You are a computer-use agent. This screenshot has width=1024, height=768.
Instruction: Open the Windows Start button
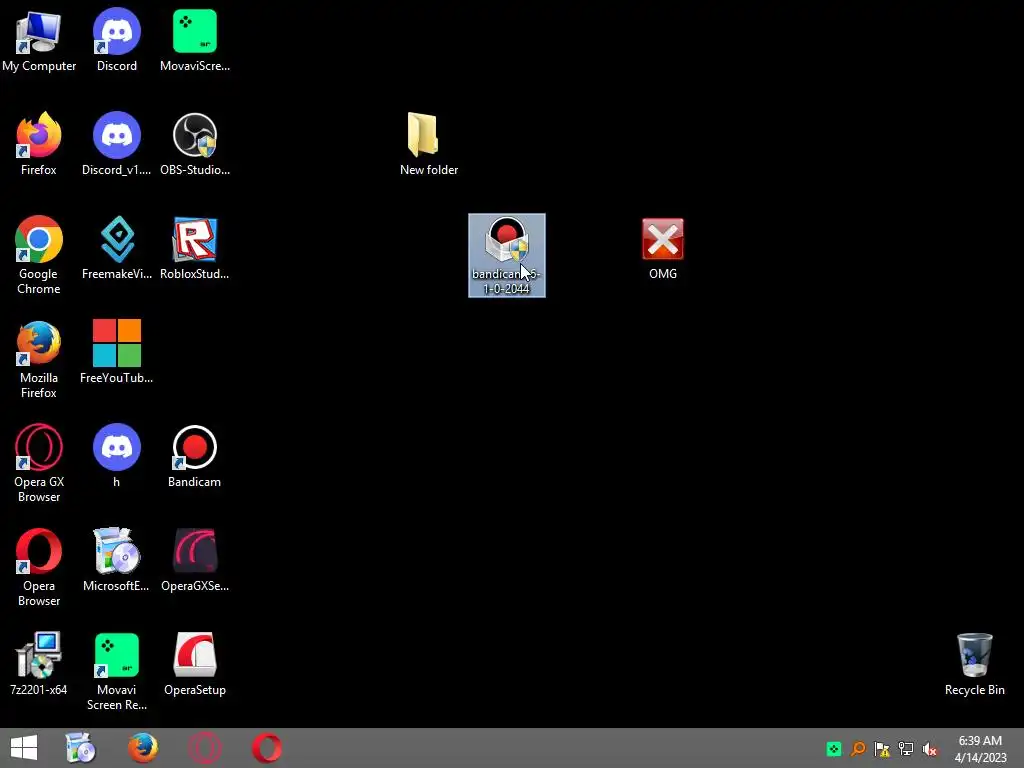point(24,748)
